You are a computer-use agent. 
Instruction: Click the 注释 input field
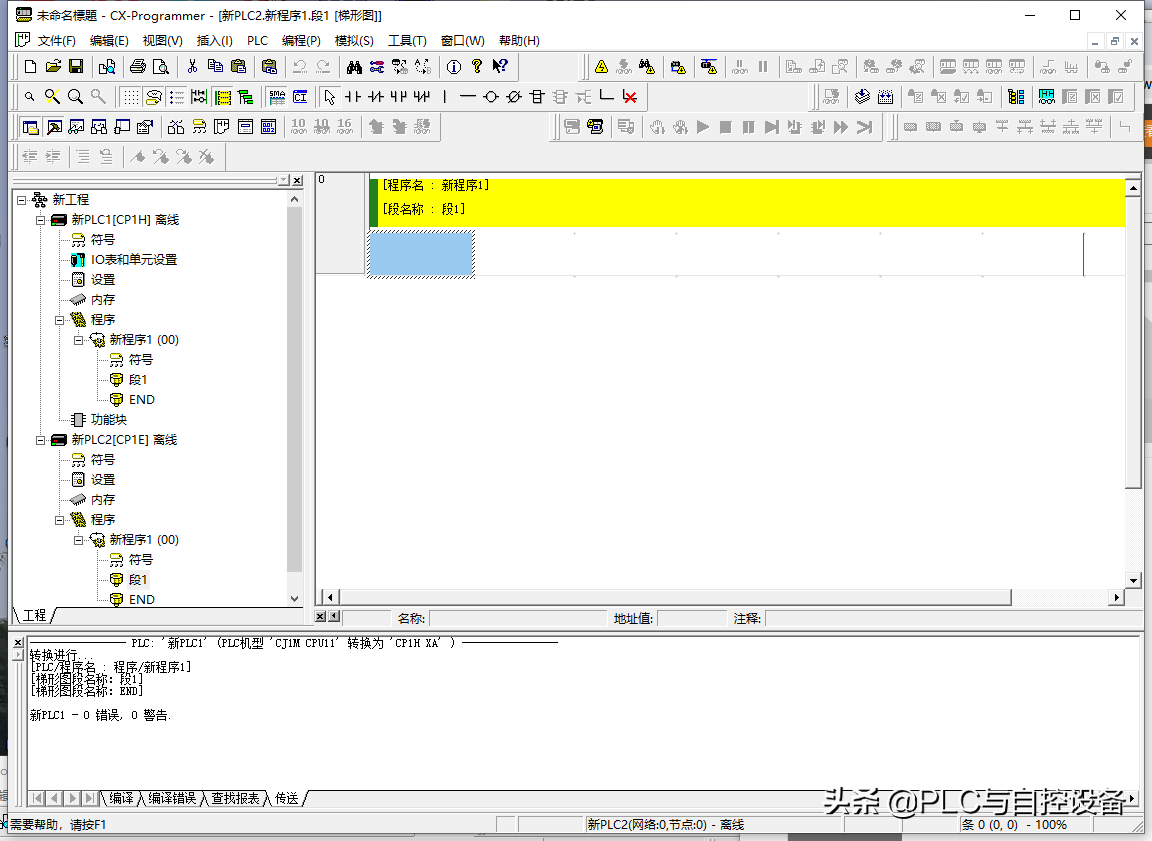[951, 618]
